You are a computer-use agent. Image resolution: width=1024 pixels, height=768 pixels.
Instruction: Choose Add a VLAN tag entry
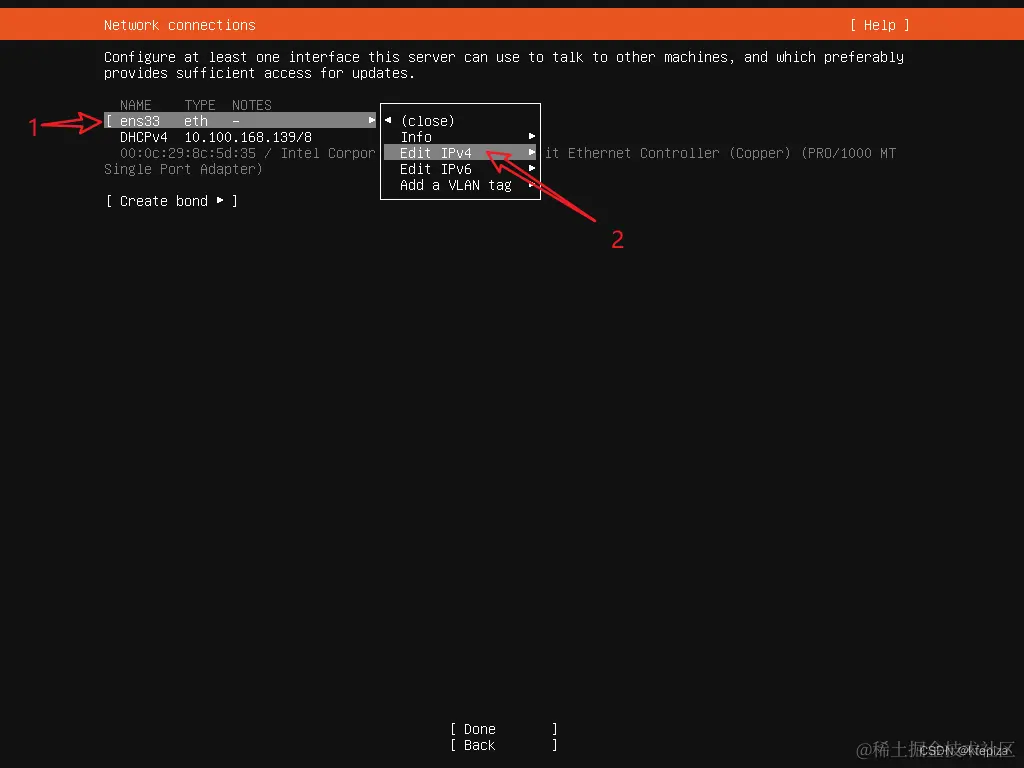tap(459, 185)
